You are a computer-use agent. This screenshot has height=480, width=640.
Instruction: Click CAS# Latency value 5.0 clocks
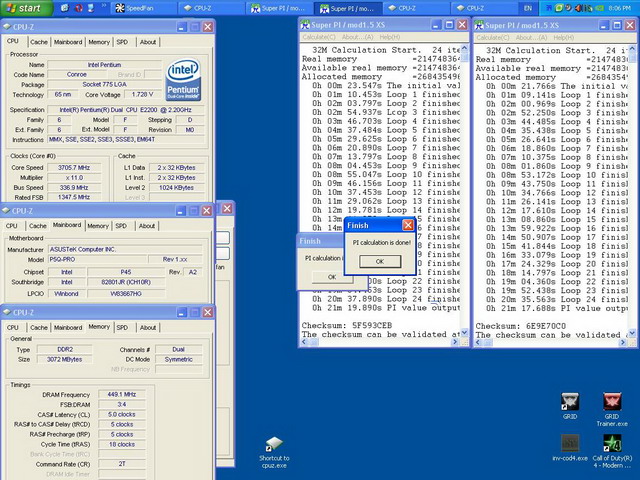coord(122,414)
